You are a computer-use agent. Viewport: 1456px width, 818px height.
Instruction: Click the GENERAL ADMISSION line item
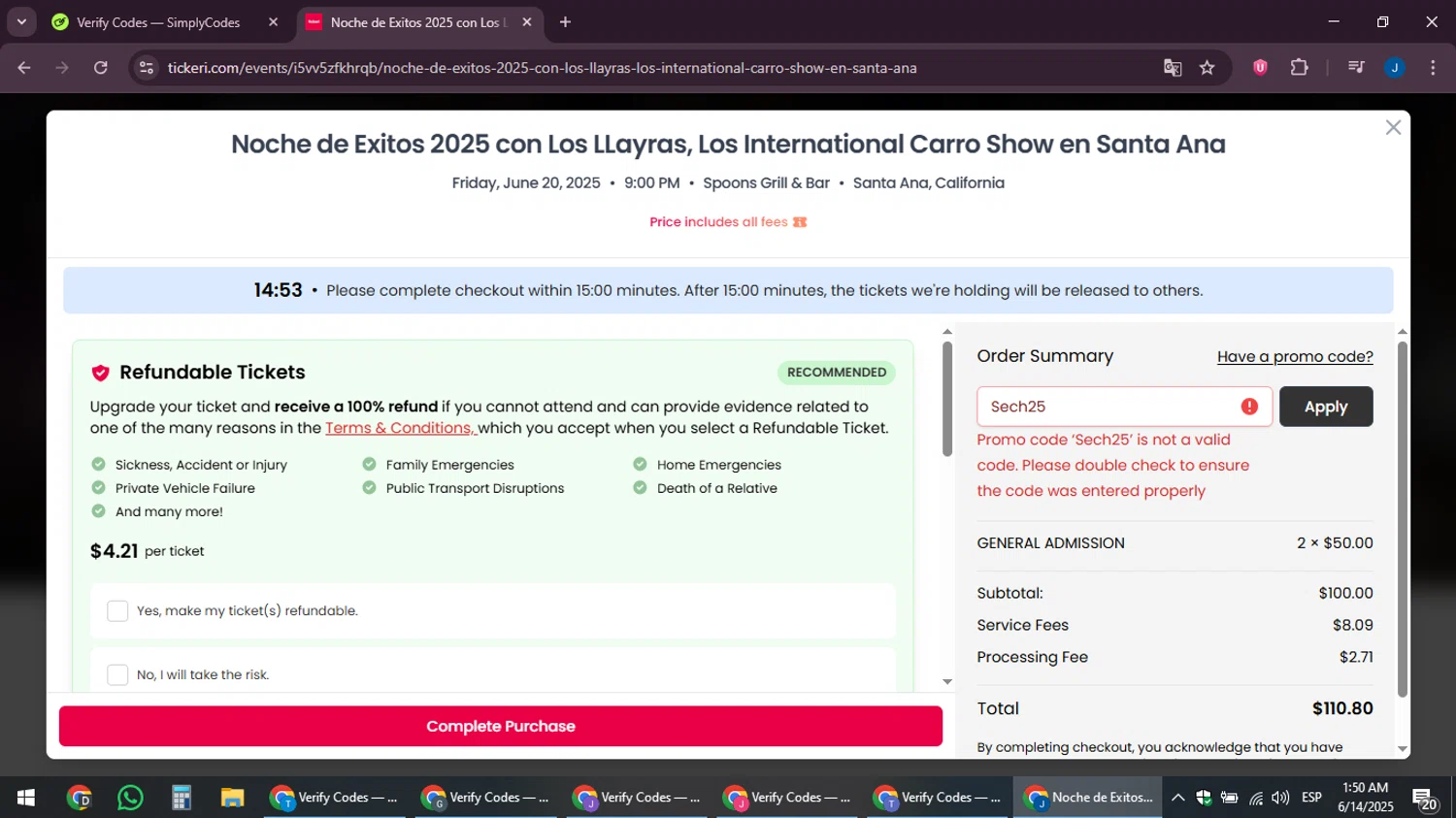click(x=1050, y=543)
